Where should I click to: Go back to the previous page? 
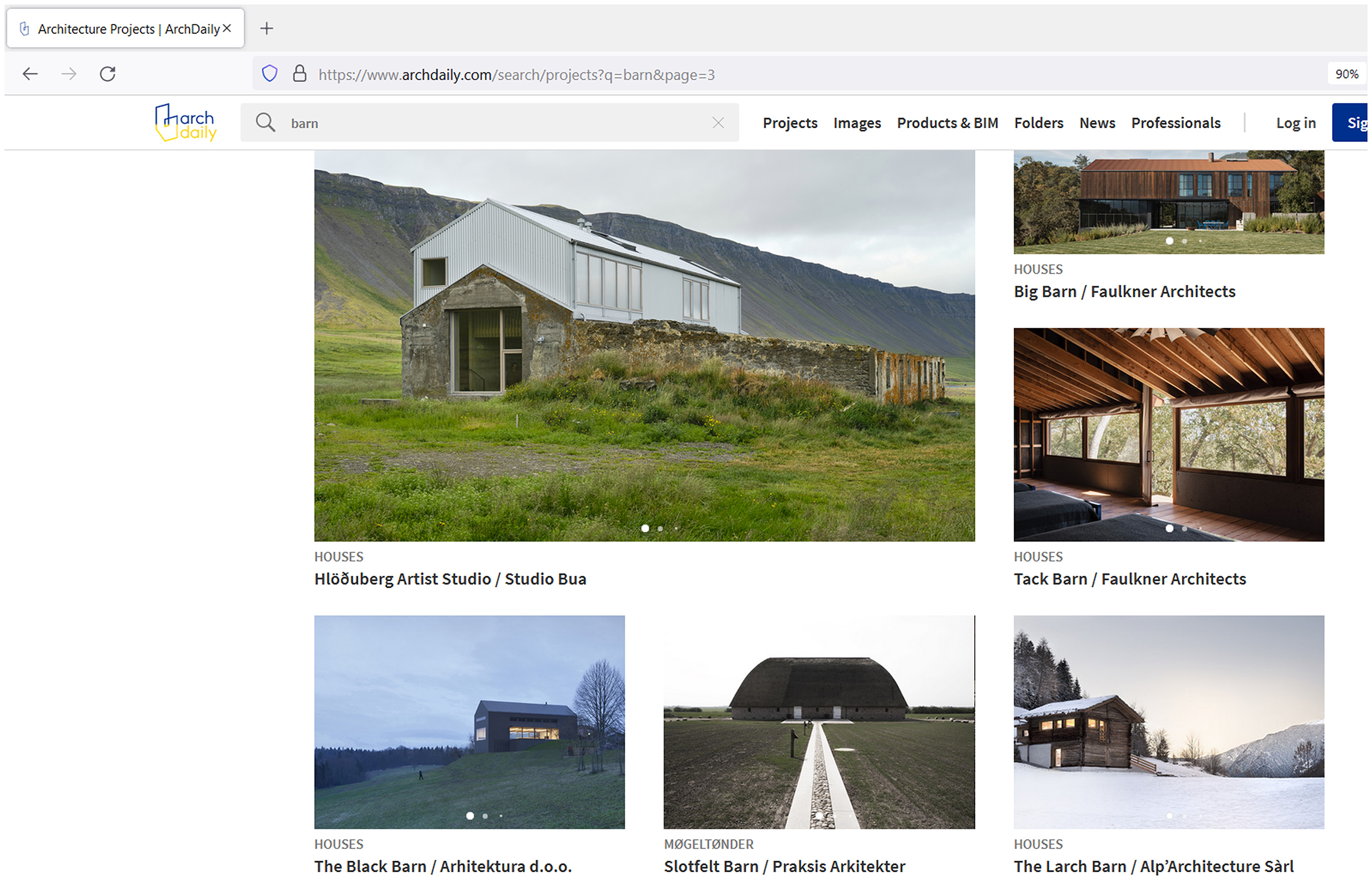(30, 74)
